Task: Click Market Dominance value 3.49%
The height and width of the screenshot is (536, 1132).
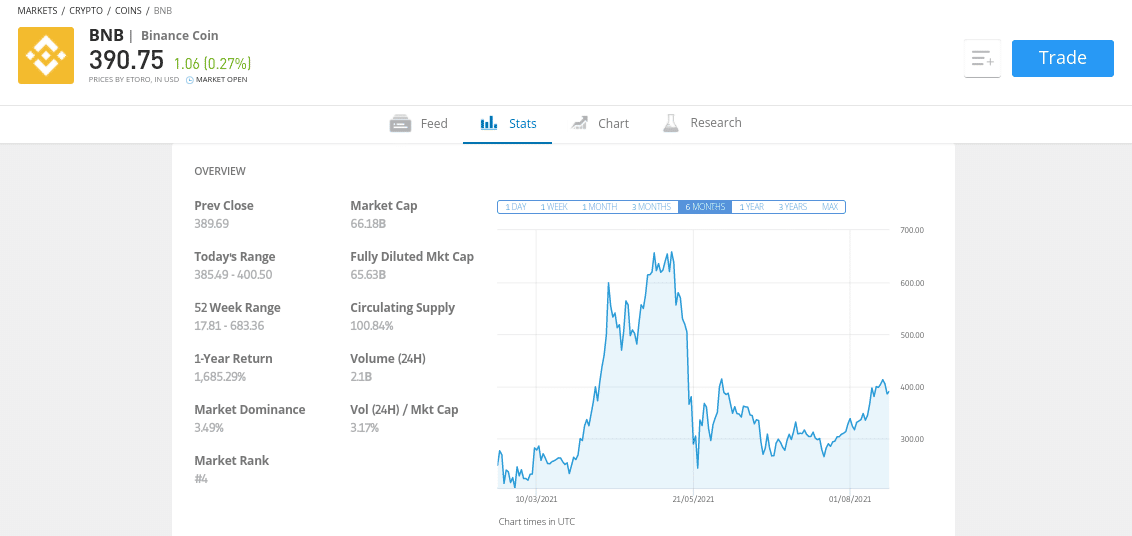Action: [209, 428]
